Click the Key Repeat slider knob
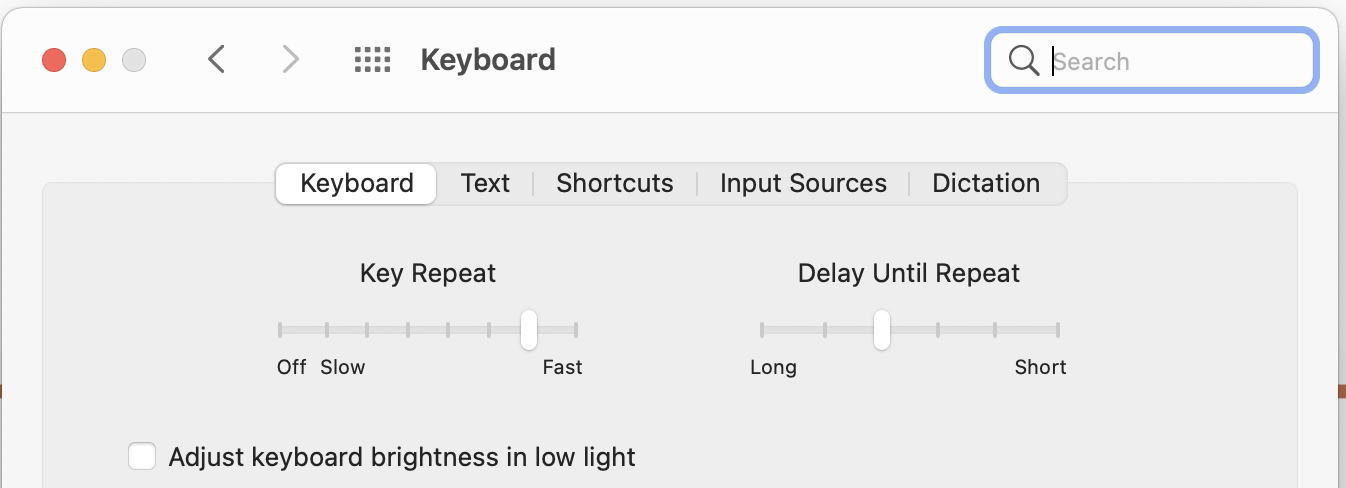Viewport: 1346px width, 488px height. 529,330
